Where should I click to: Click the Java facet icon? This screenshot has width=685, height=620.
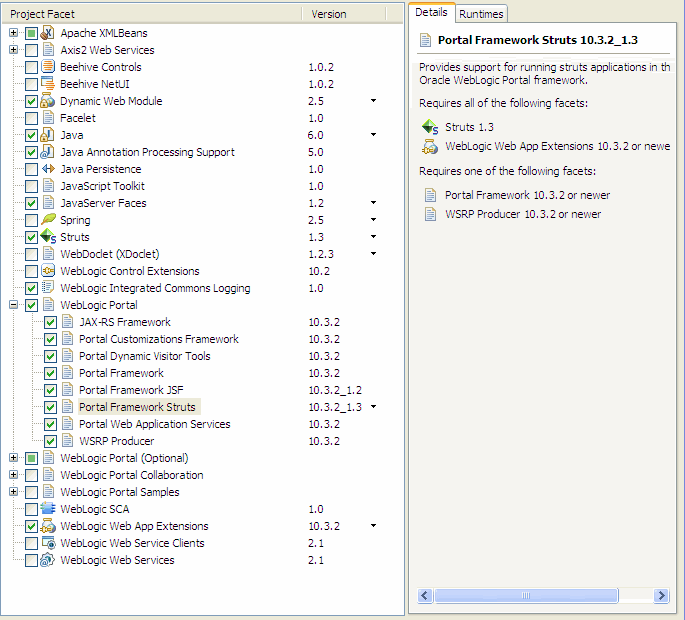click(48, 135)
